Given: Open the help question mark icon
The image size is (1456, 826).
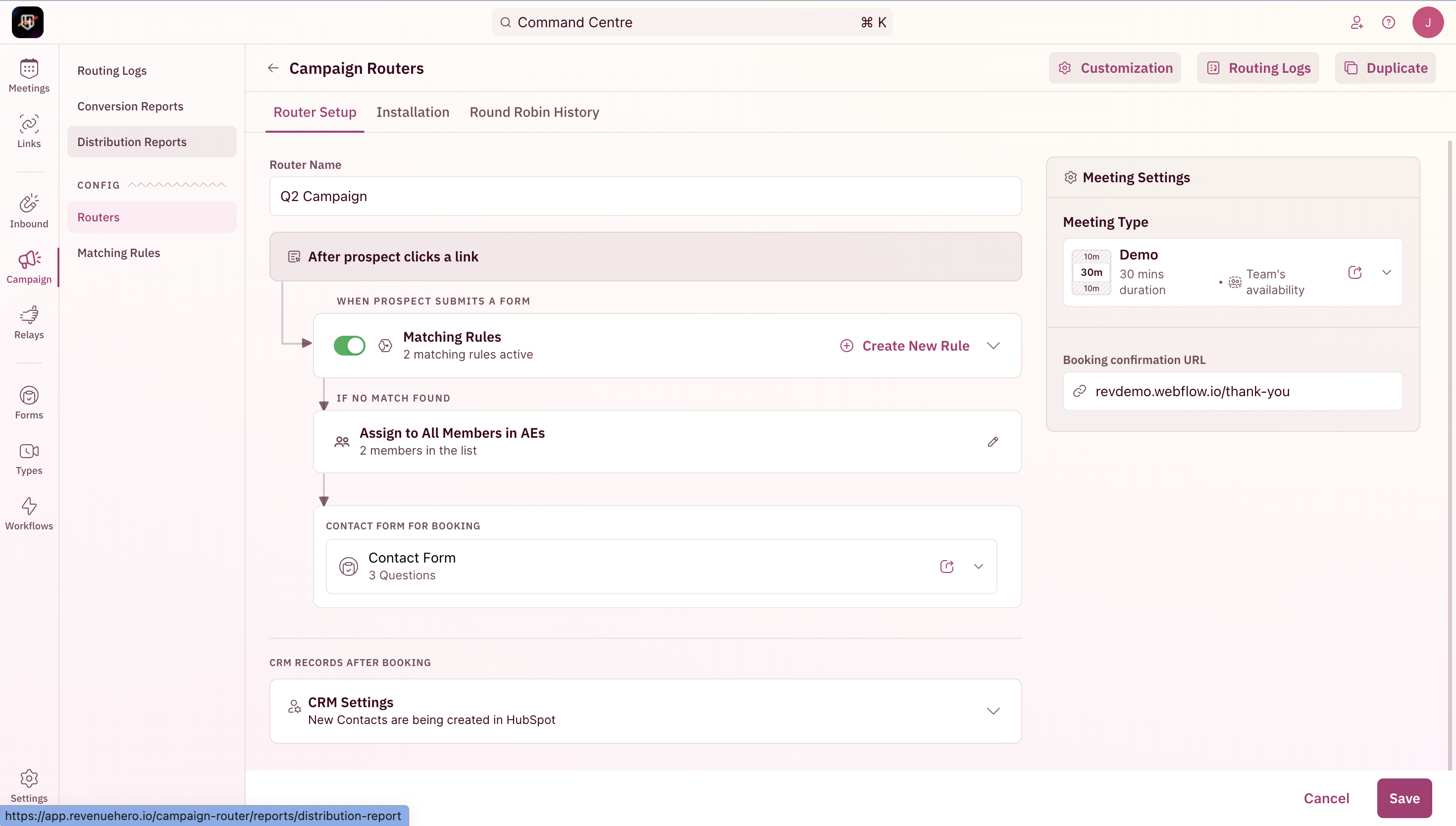Looking at the screenshot, I should click(1389, 22).
